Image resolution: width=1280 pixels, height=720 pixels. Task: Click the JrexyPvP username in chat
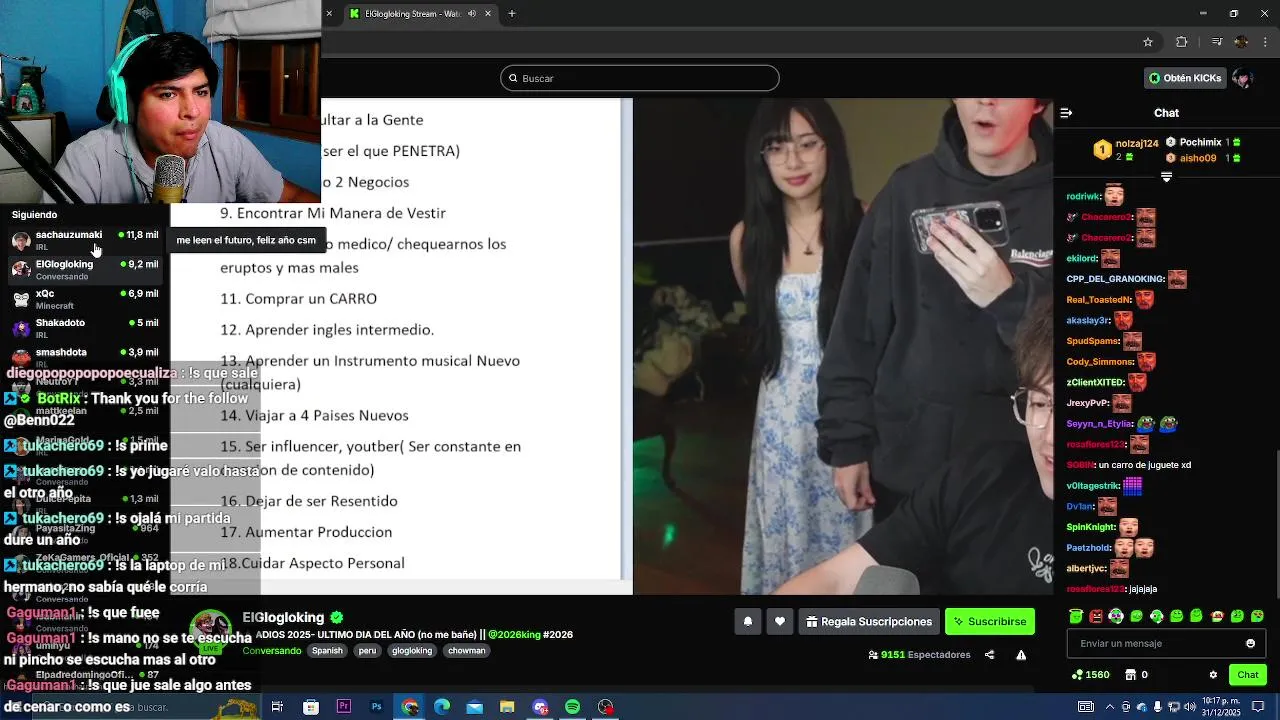(1088, 403)
